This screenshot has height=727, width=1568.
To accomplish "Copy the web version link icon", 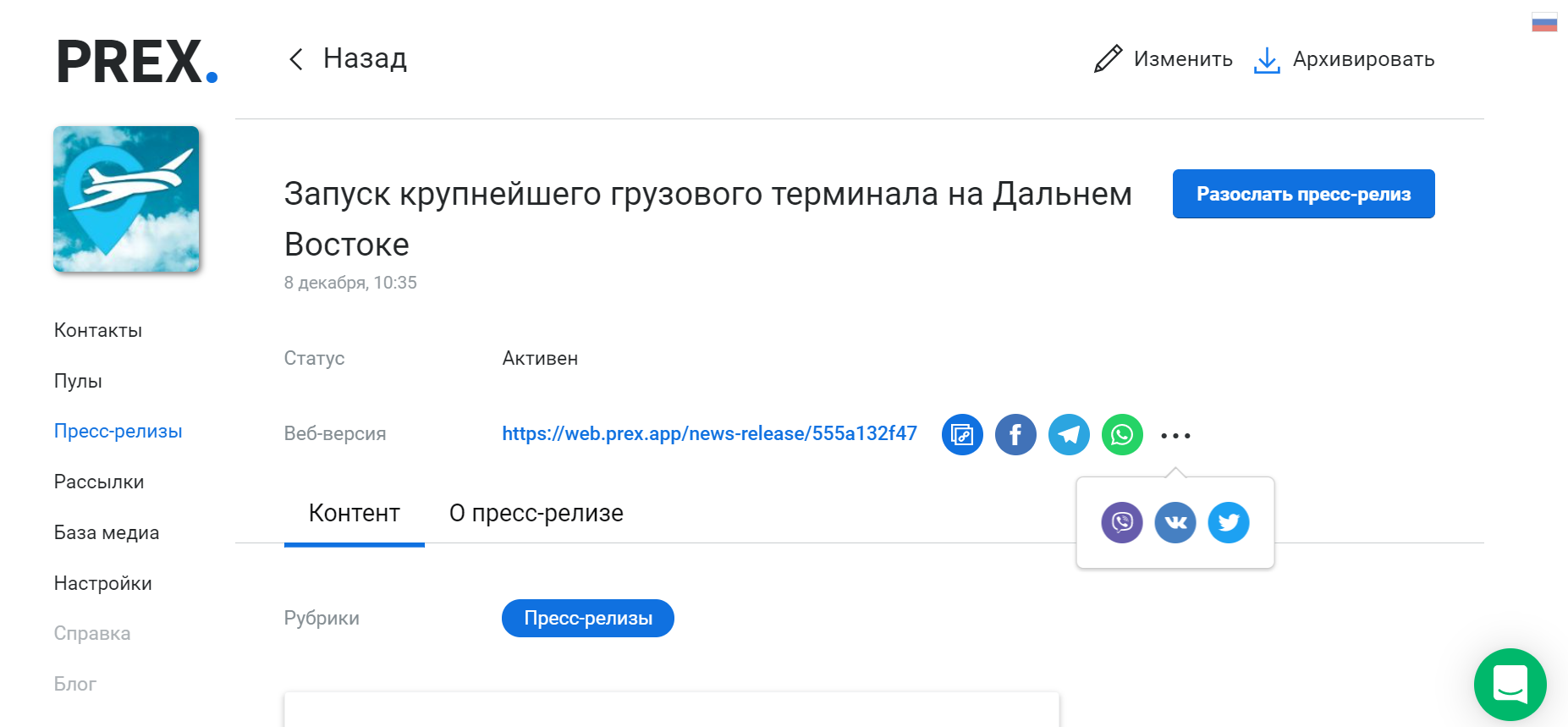I will 962,435.
